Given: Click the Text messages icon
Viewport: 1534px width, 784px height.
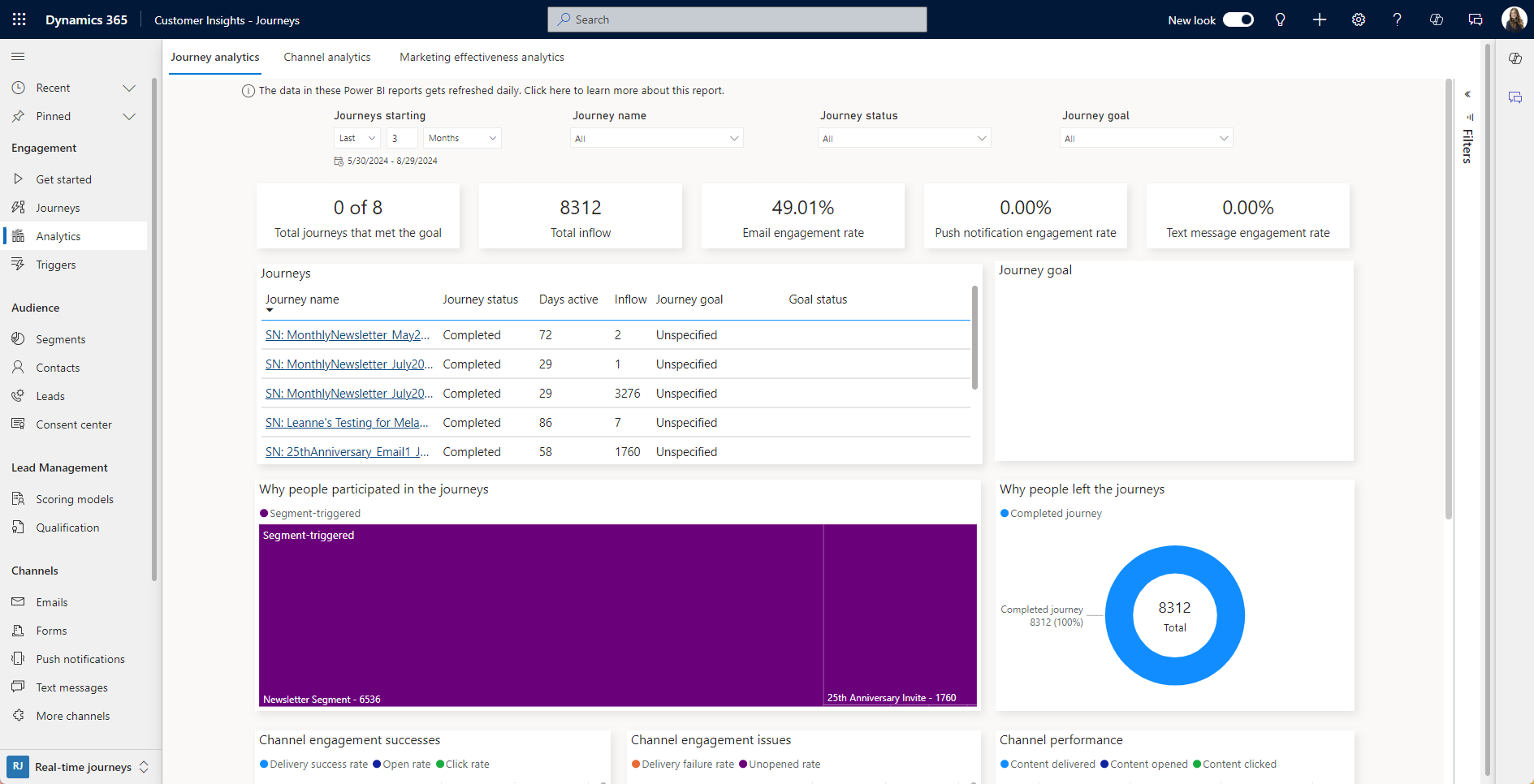Looking at the screenshot, I should (x=18, y=687).
